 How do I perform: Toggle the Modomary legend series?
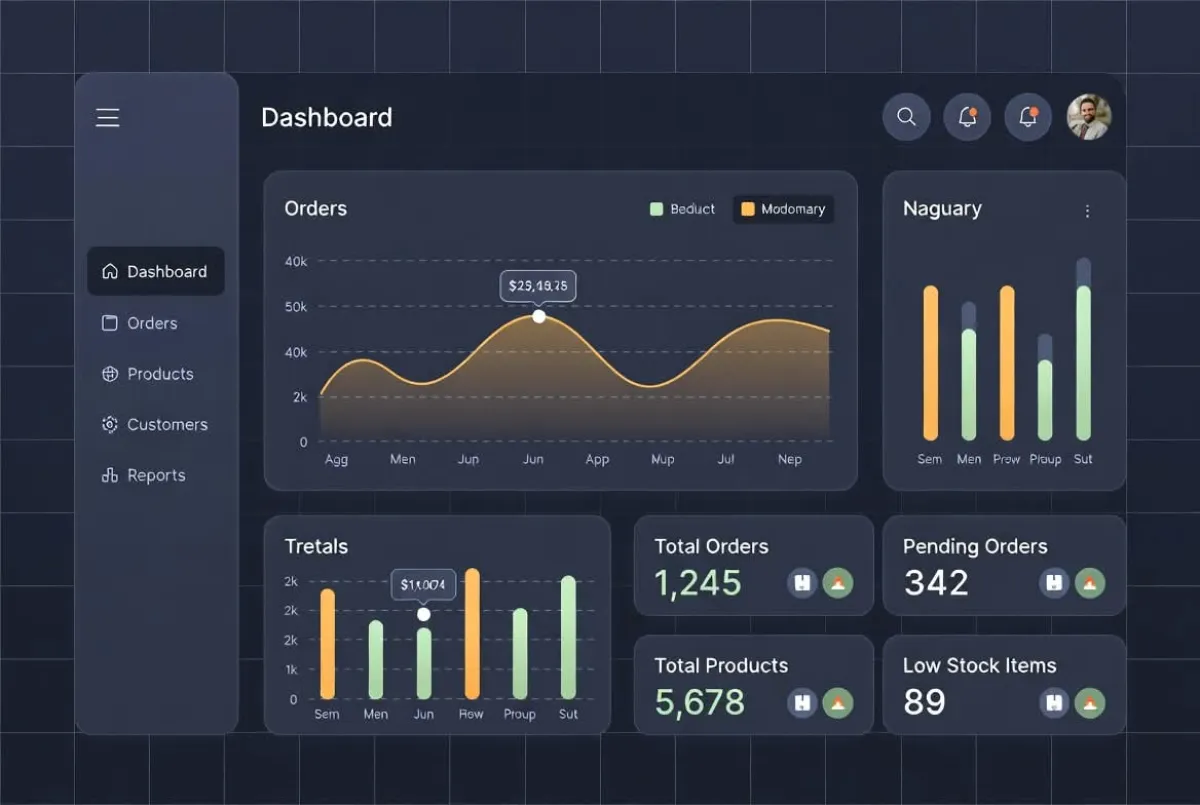(783, 209)
